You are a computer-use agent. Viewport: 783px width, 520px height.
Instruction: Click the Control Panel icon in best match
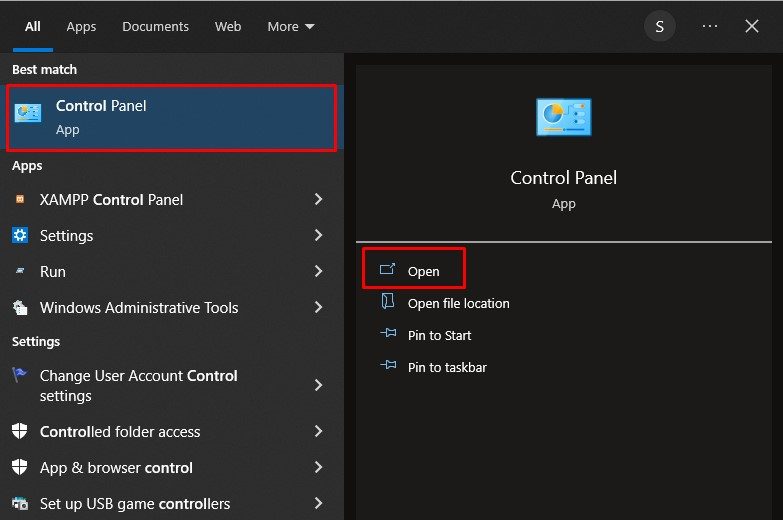(28, 113)
